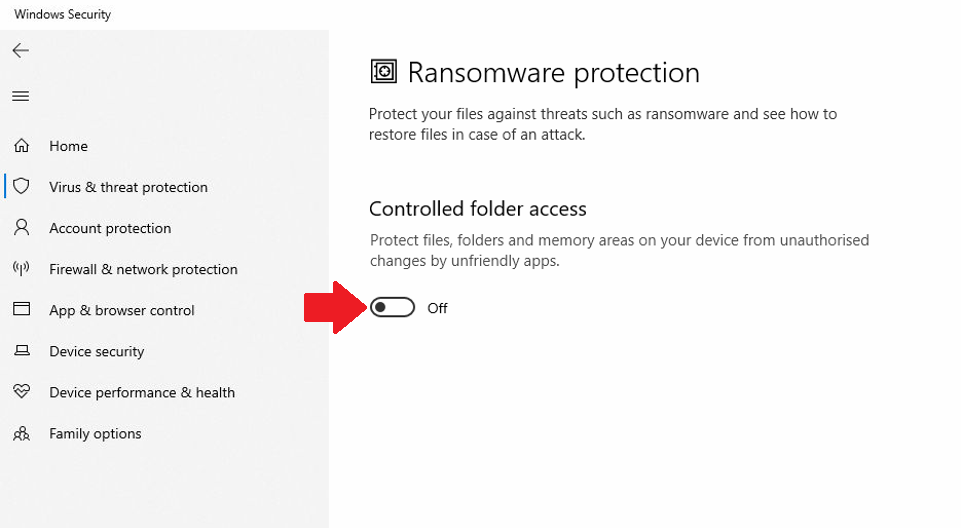Open Device performance & health label
This screenshot has height=528, width=961.
tap(142, 392)
